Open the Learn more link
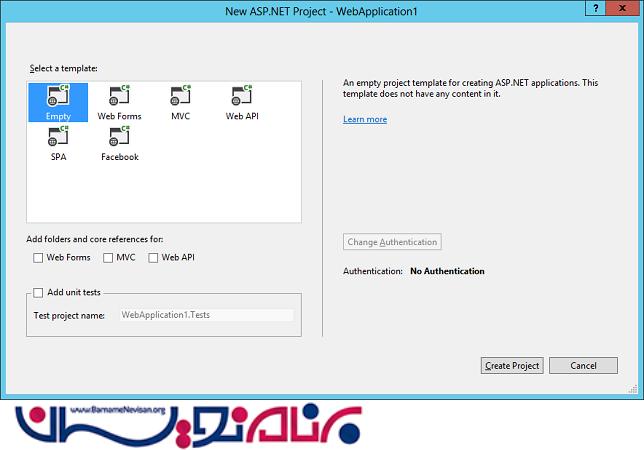This screenshot has width=644, height=450. pyautogui.click(x=365, y=119)
